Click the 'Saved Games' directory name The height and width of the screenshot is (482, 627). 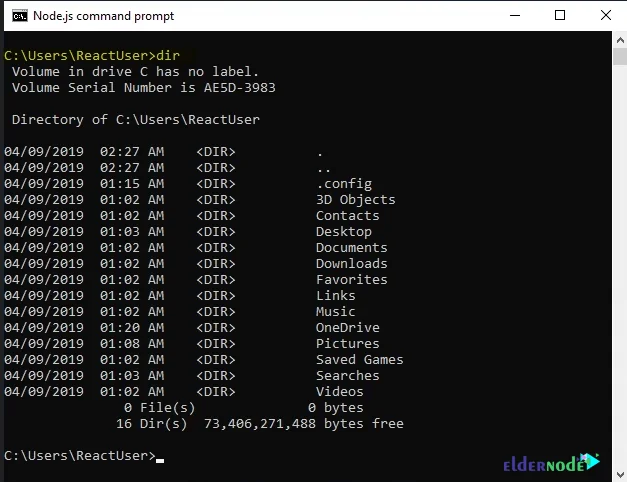click(x=359, y=360)
